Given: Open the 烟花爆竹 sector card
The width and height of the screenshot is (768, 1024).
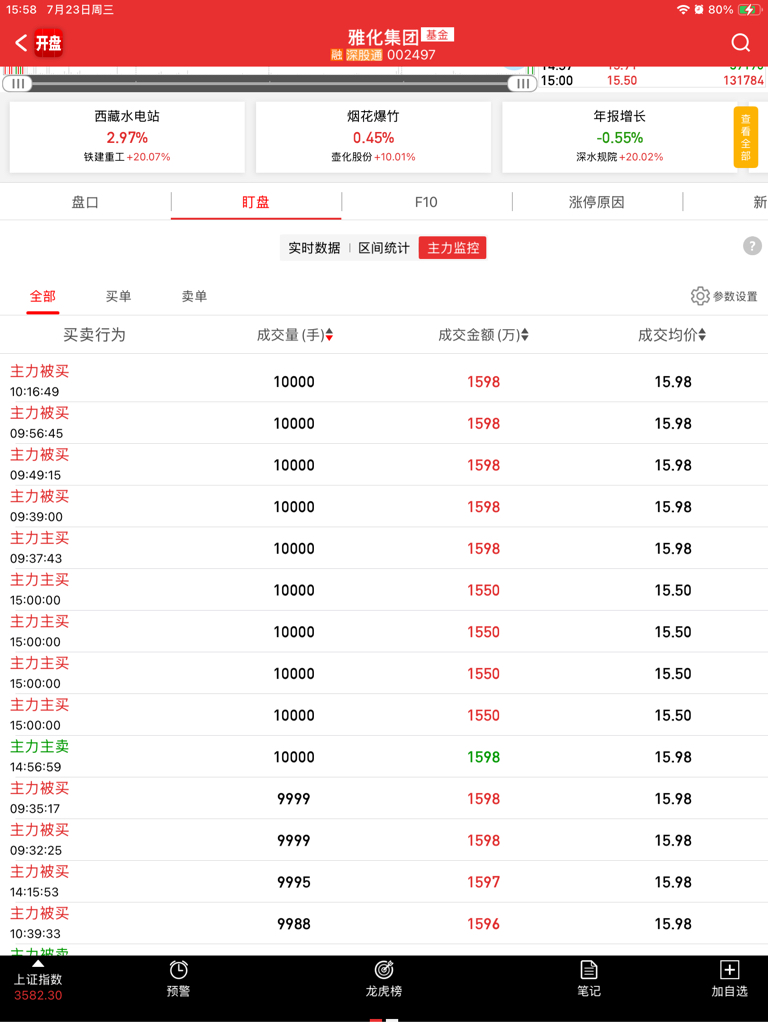Looking at the screenshot, I should (x=373, y=136).
